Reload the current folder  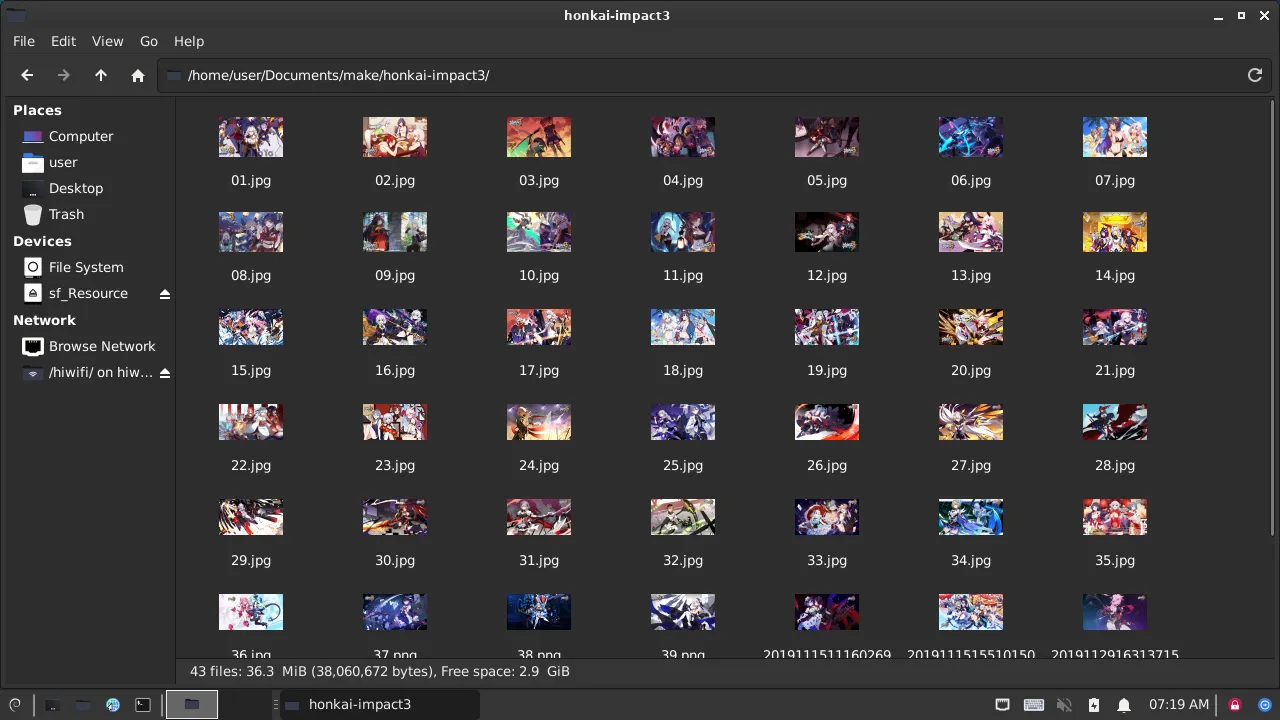(1255, 75)
